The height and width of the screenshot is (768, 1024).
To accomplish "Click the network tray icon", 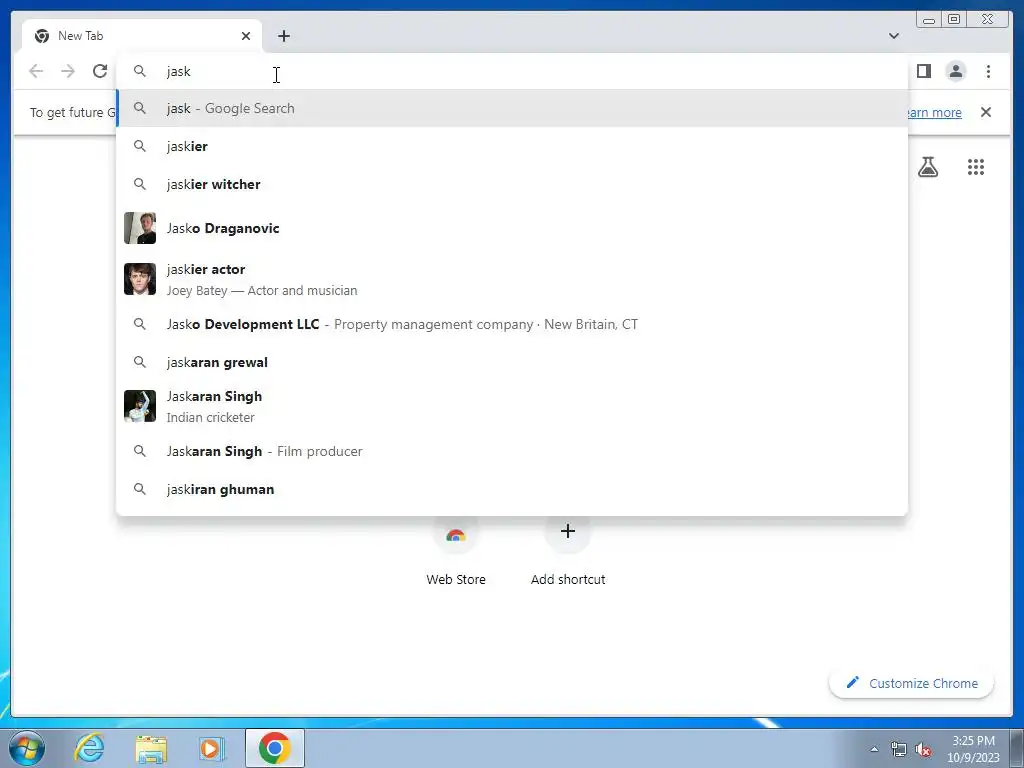I will [899, 749].
